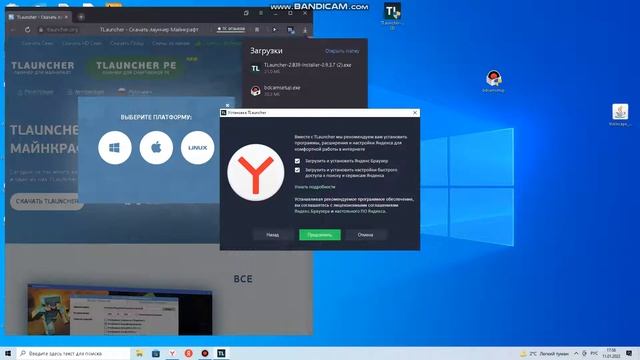Click the TLAUNCHER site logo
Viewport: 640px width, 360px height.
point(42,67)
